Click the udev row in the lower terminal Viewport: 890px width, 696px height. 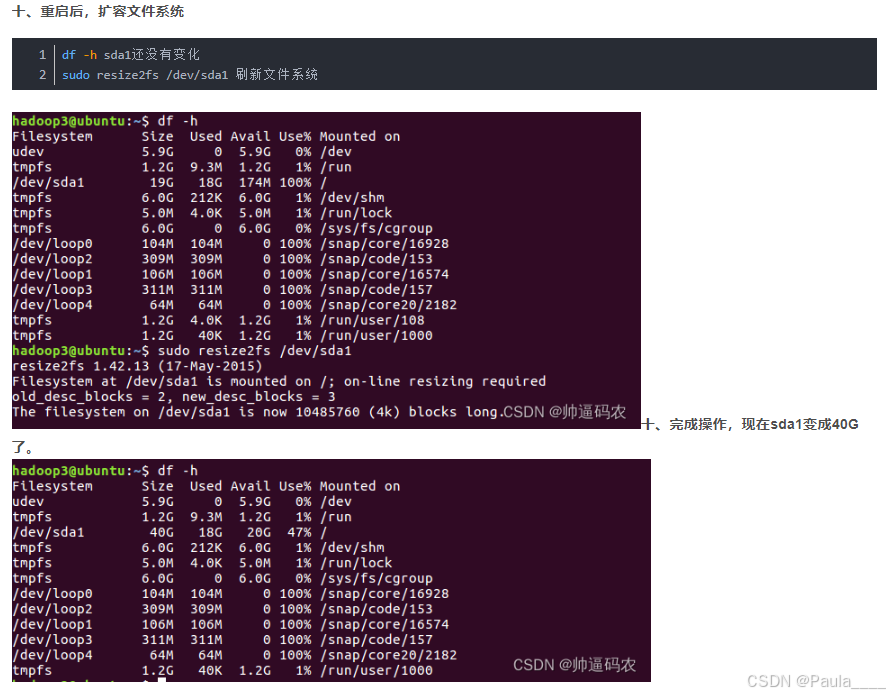[x=182, y=501]
